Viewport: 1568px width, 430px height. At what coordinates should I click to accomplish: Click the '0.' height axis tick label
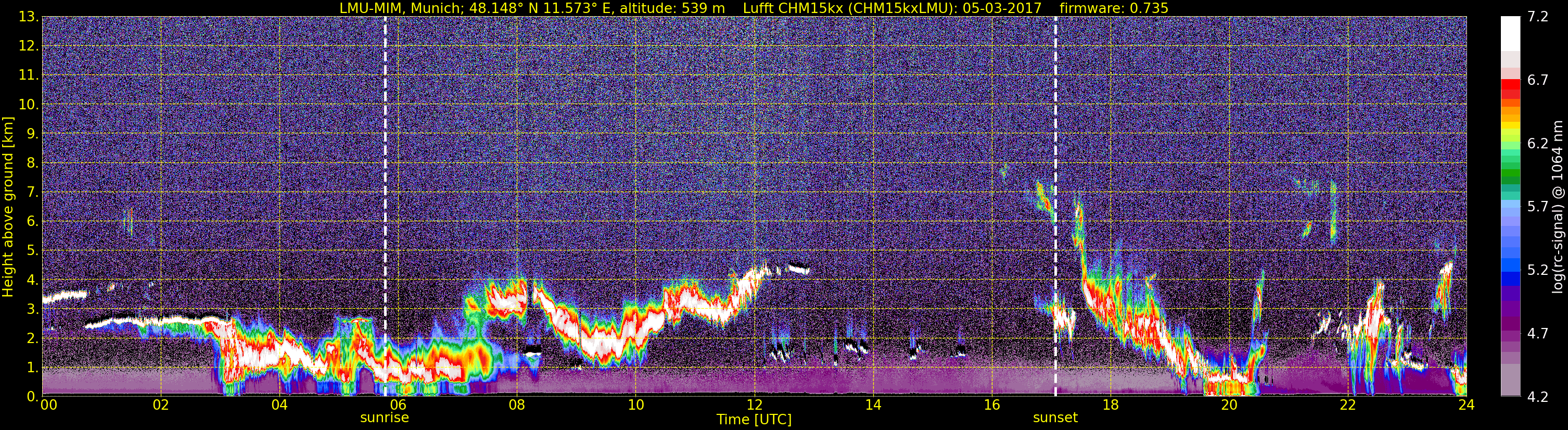[33, 396]
